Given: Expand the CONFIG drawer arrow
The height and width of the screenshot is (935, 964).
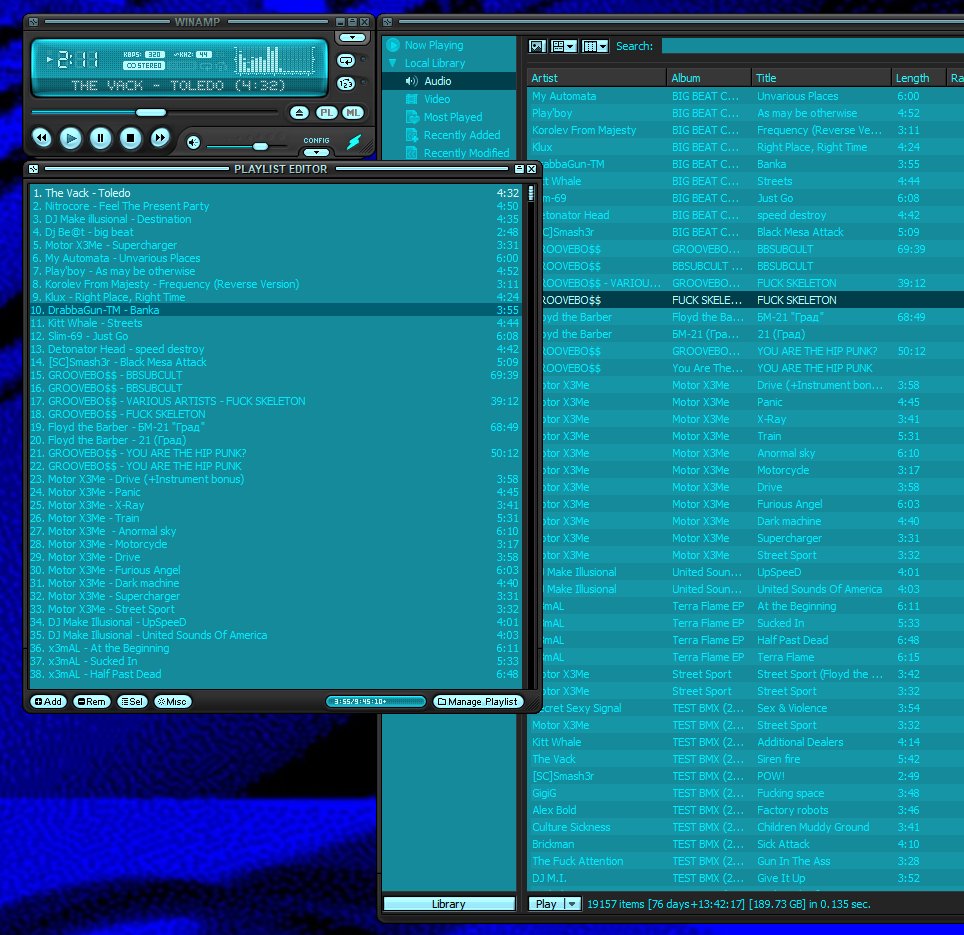Looking at the screenshot, I should coord(317,152).
